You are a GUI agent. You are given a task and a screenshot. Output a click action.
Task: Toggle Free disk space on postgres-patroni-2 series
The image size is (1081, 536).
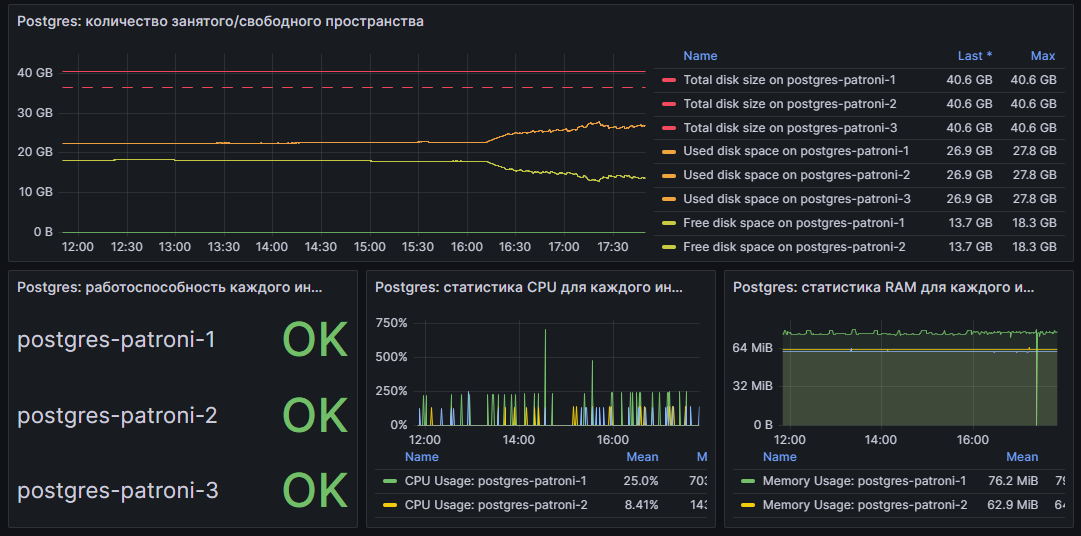tap(794, 248)
